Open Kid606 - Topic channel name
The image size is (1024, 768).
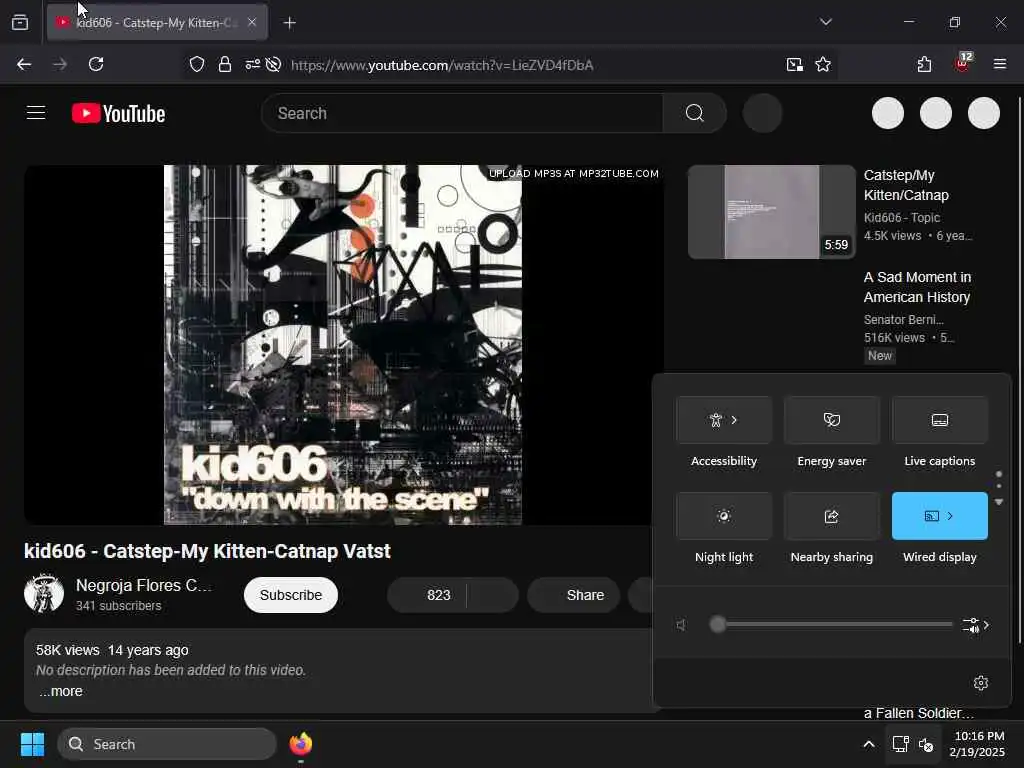(901, 217)
